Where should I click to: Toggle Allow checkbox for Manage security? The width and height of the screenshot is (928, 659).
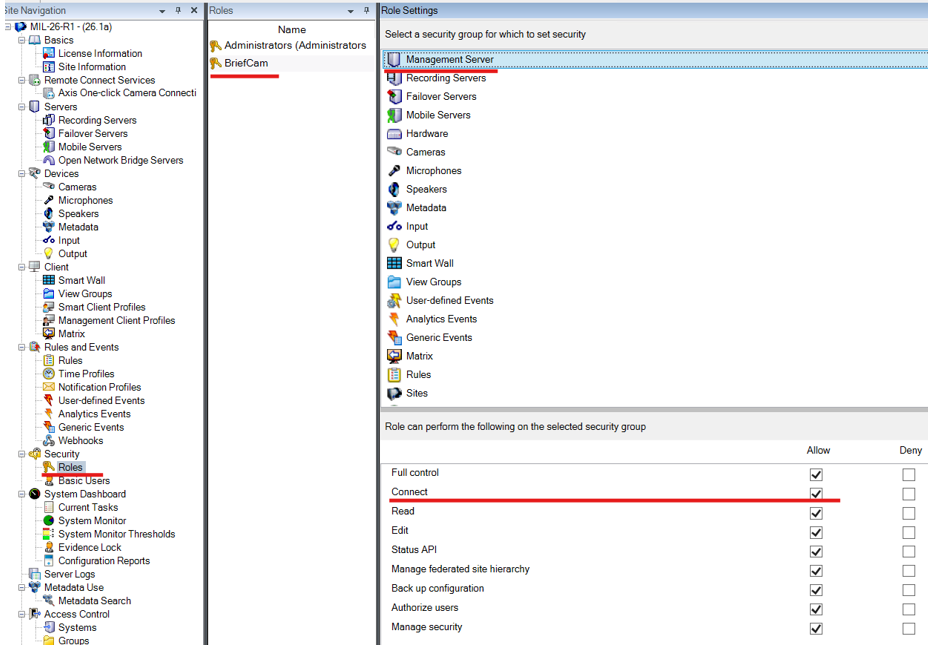816,629
